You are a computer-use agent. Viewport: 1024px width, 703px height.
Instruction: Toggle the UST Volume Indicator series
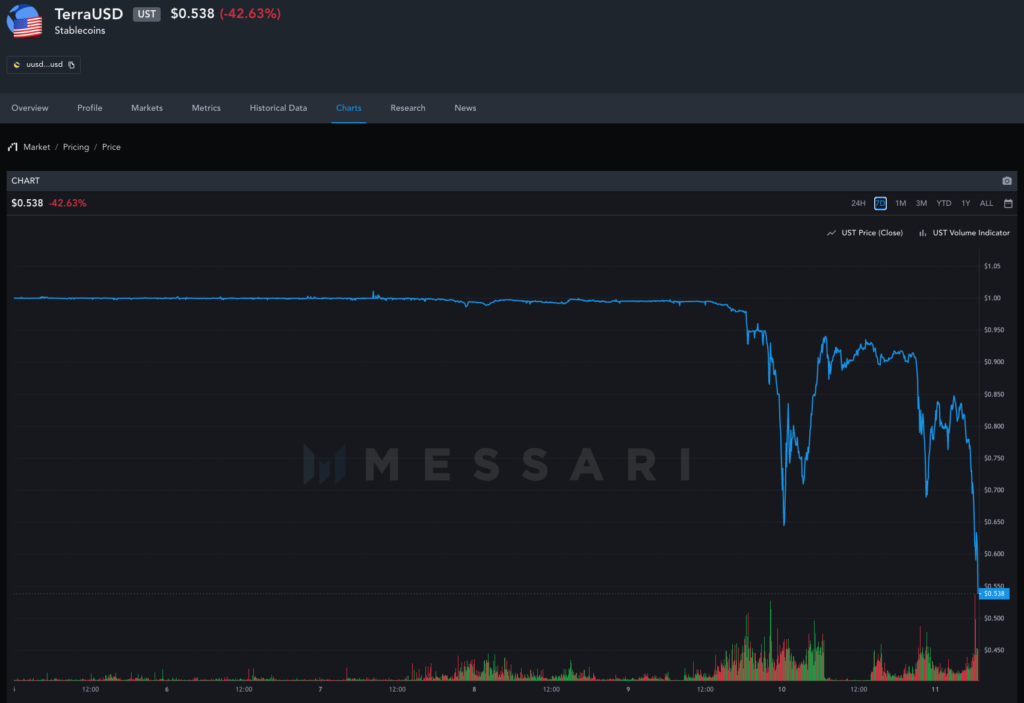click(x=970, y=233)
